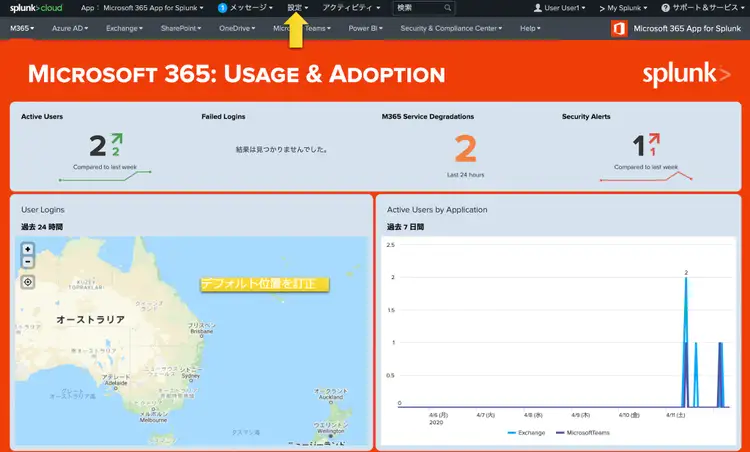Reset map to default position
The image size is (750, 452).
(x=28, y=282)
